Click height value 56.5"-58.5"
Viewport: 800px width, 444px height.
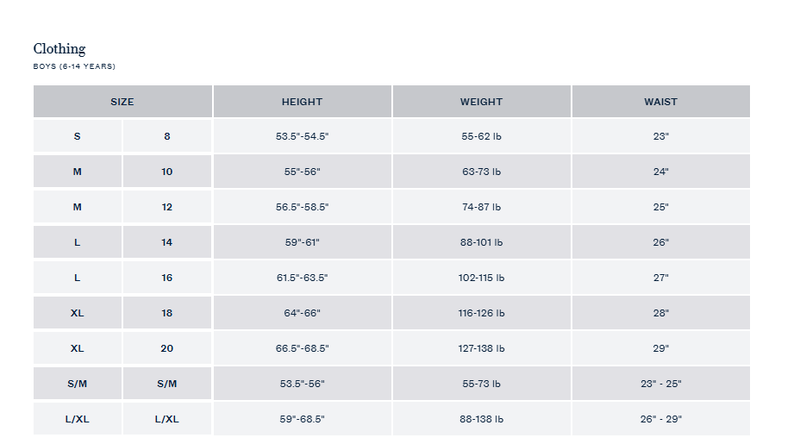[301, 207]
